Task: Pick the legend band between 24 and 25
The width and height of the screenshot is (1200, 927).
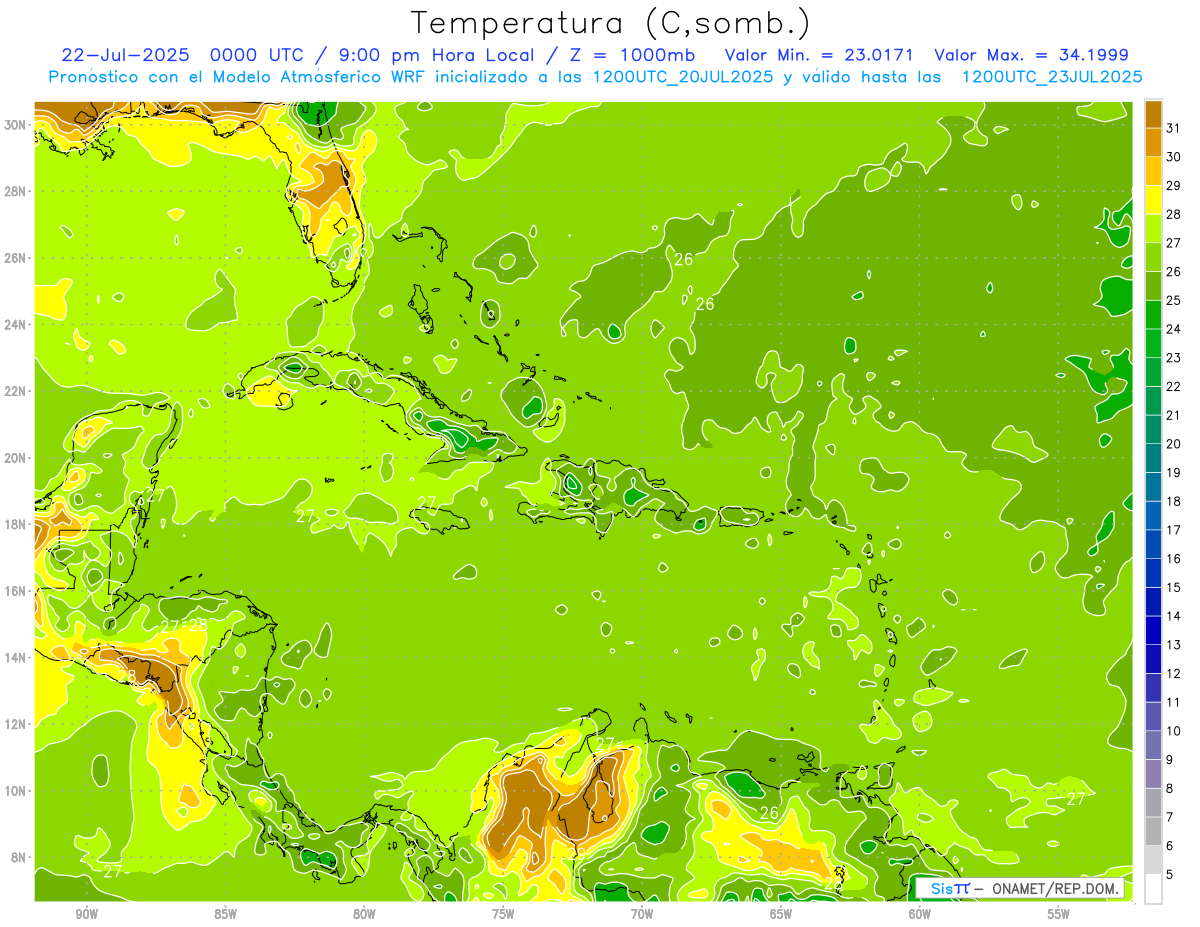Action: [x=1153, y=315]
